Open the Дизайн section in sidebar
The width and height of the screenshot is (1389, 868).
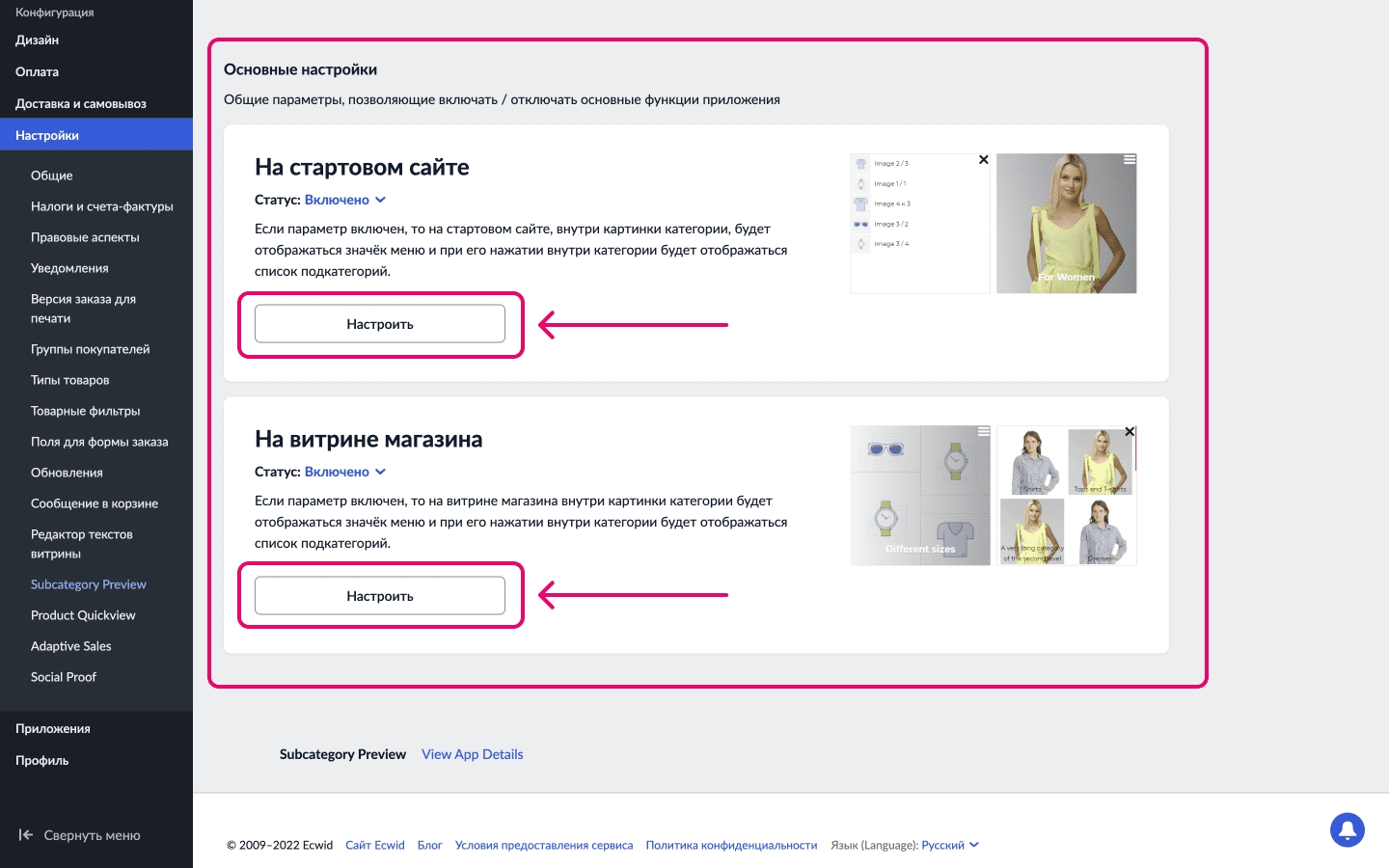[x=38, y=41]
